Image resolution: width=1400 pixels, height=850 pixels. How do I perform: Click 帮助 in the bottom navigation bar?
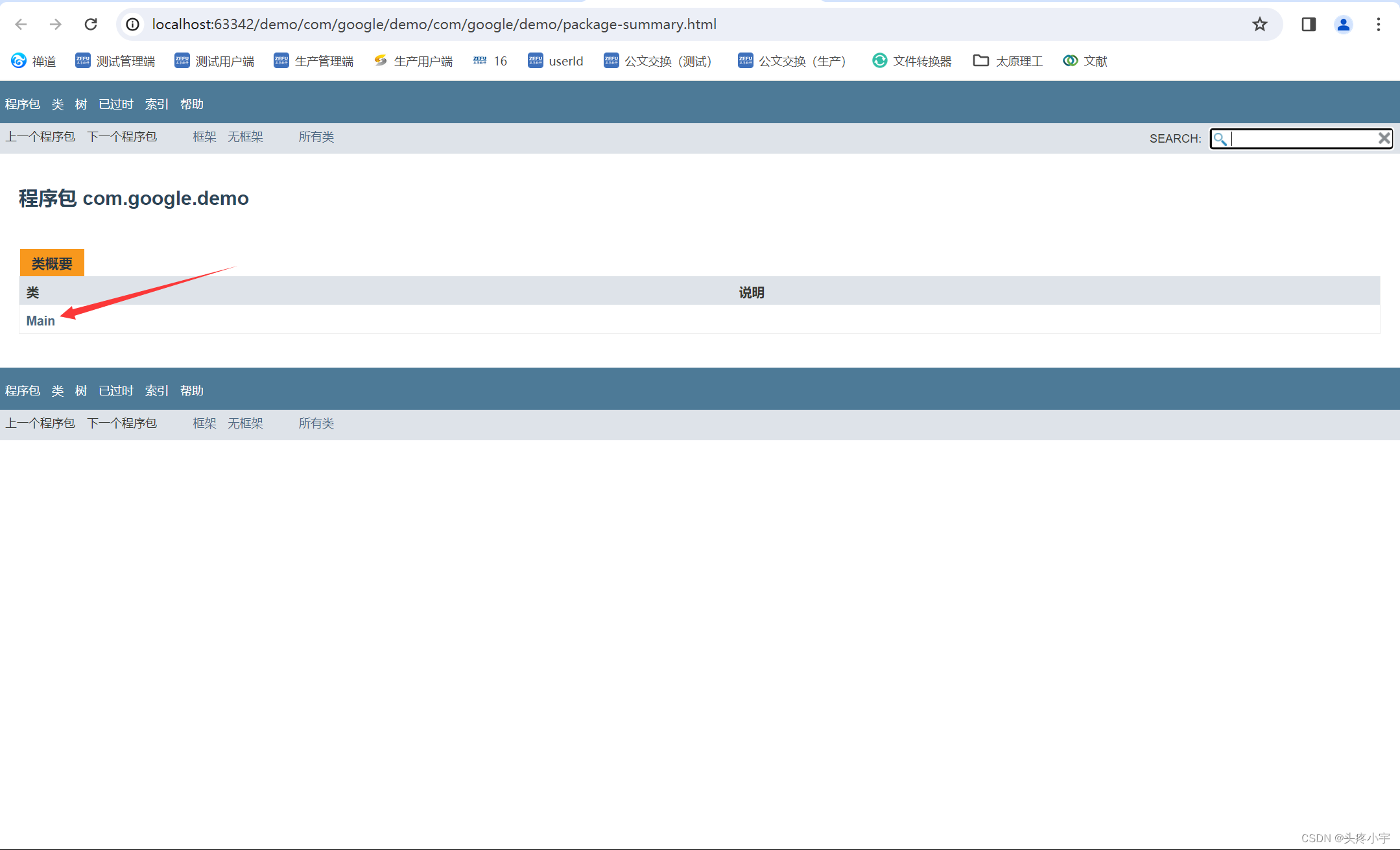click(191, 390)
